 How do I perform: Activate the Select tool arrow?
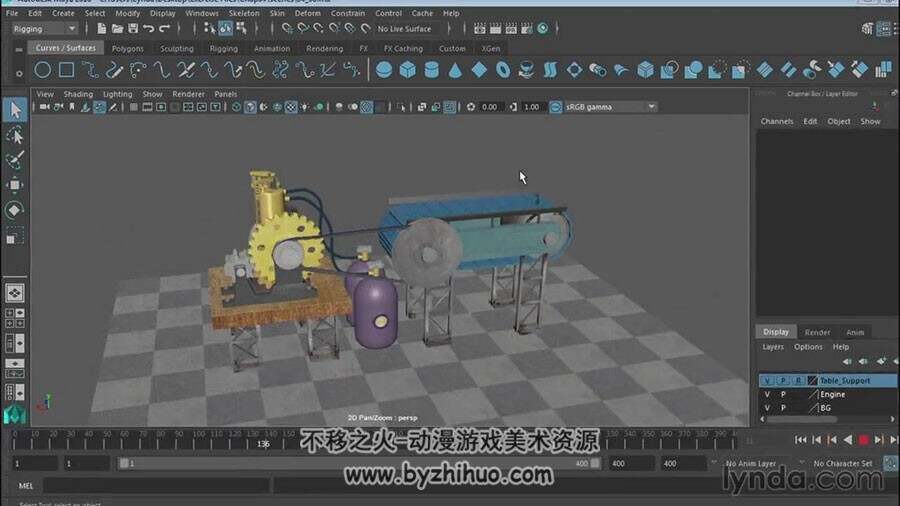click(15, 110)
